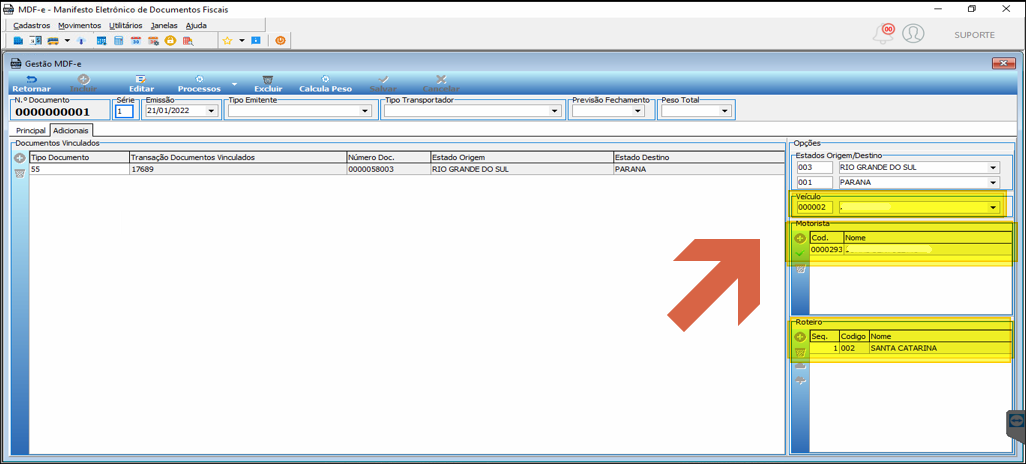Image resolution: width=1026 pixels, height=464 pixels.
Task: Click the blue grid table icon in toolbar
Action: (x=101, y=41)
